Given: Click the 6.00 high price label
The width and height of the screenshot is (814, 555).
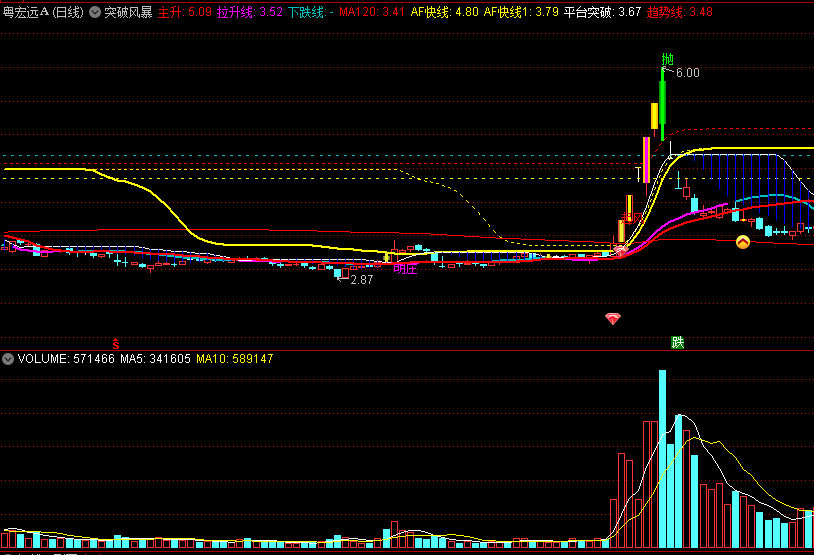Looking at the screenshot, I should (687, 73).
